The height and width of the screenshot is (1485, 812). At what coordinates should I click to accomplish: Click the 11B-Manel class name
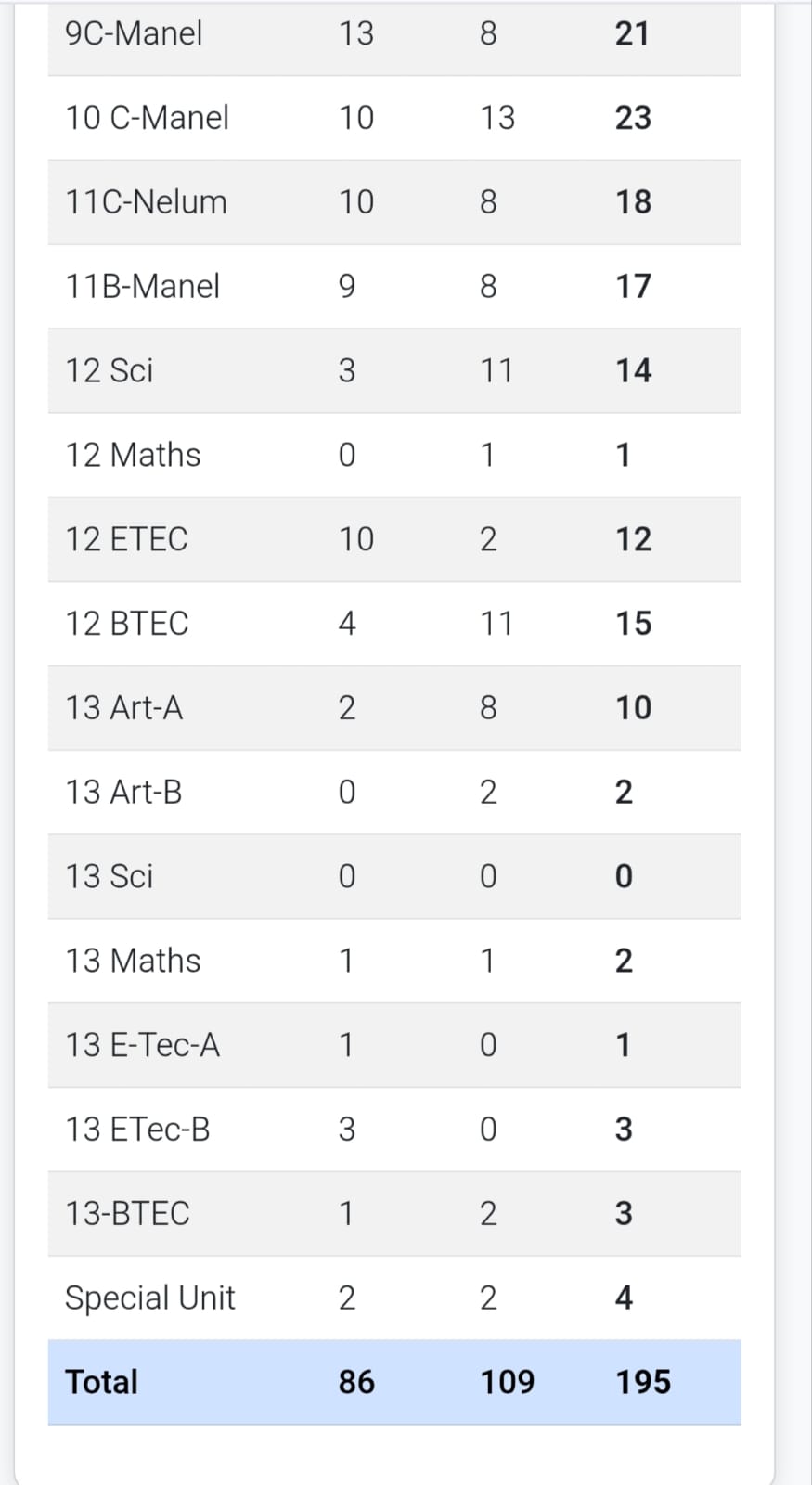[142, 286]
